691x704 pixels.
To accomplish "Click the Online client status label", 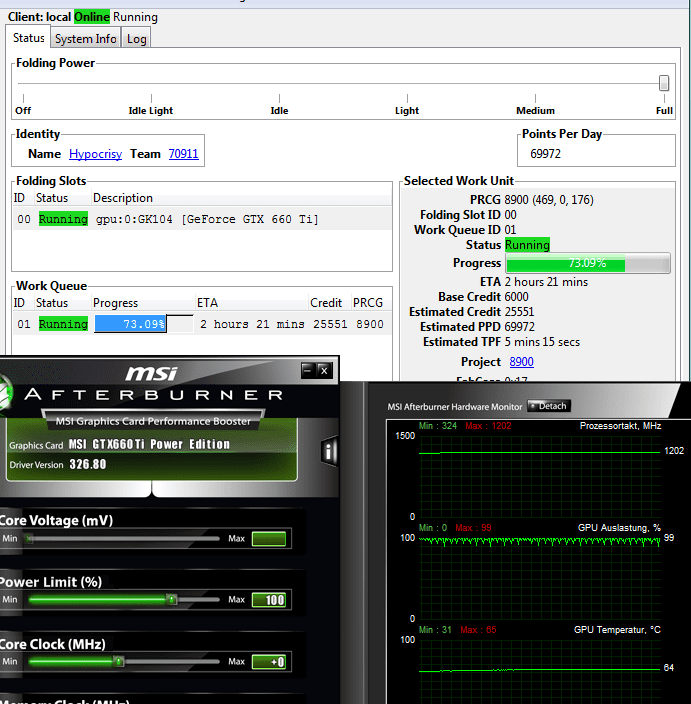I will pos(92,17).
